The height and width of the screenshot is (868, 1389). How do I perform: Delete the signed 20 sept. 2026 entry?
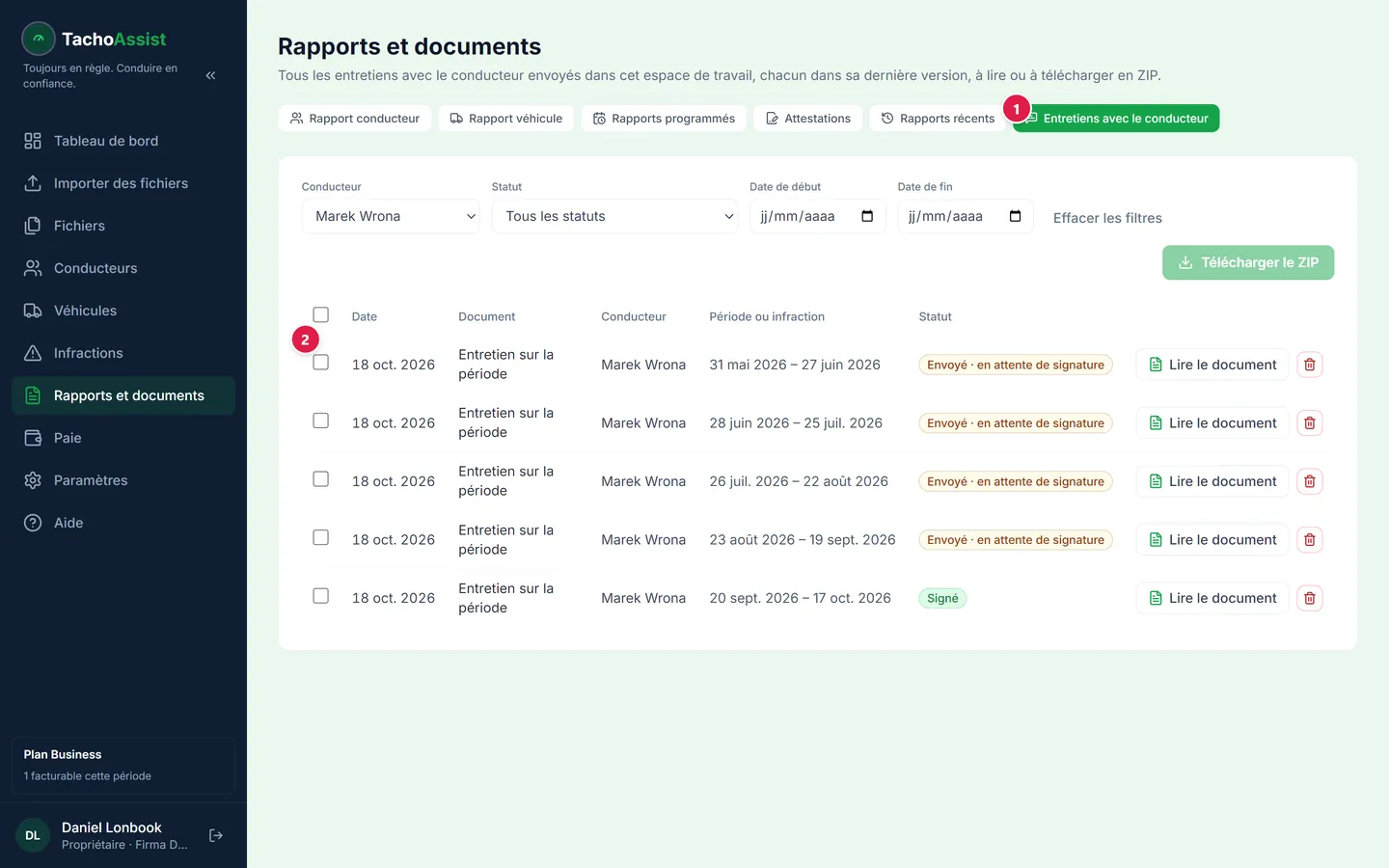(1310, 598)
